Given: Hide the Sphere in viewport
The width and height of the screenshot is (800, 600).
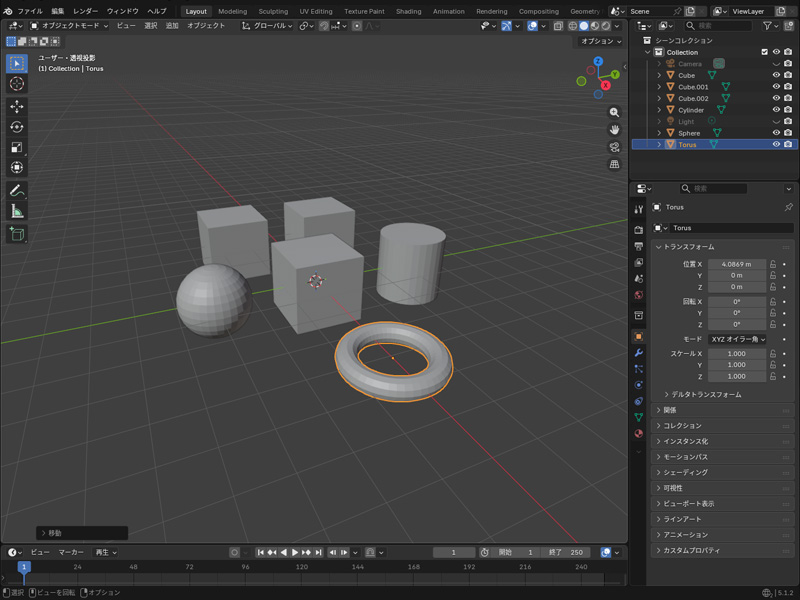Looking at the screenshot, I should click(x=776, y=133).
